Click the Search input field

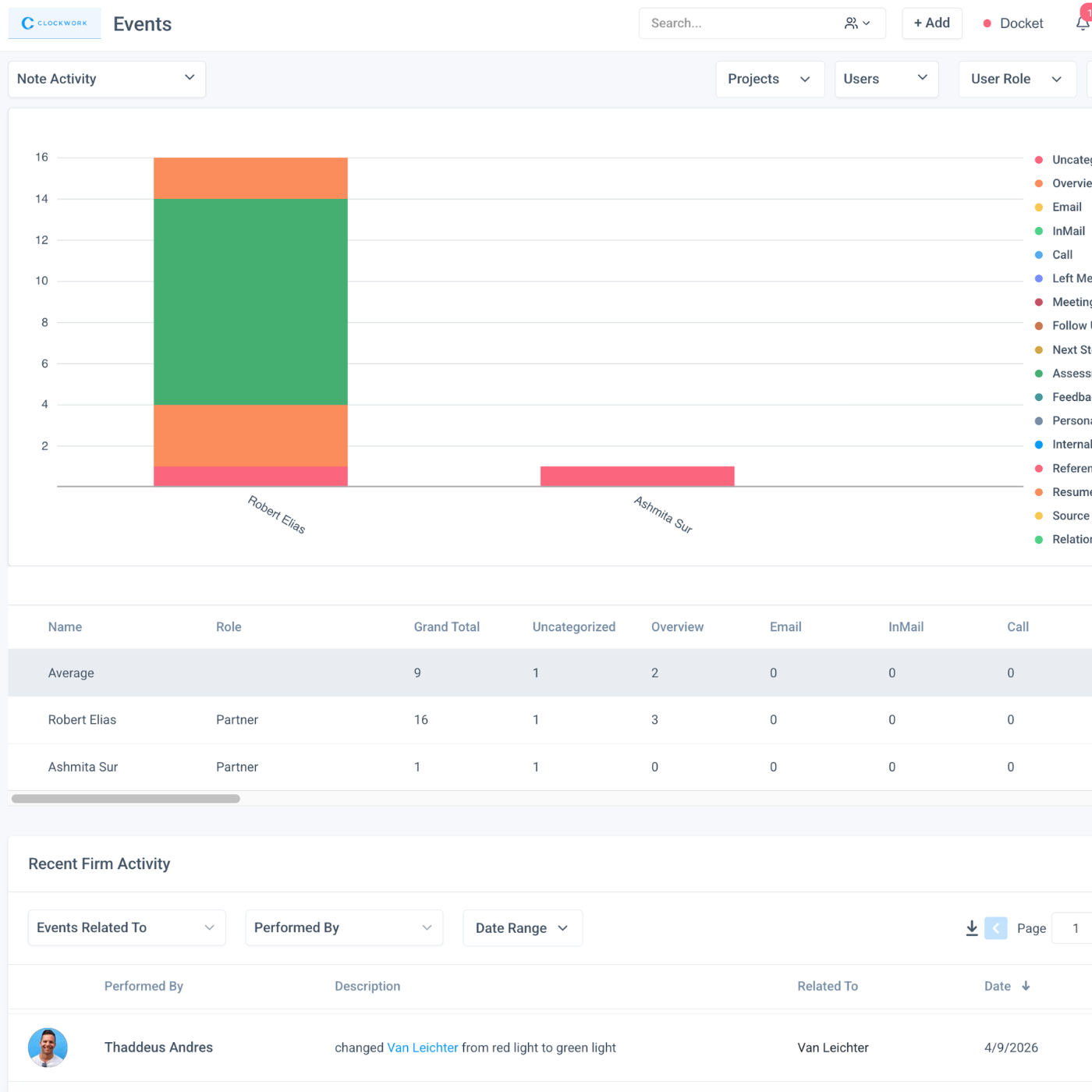point(737,23)
